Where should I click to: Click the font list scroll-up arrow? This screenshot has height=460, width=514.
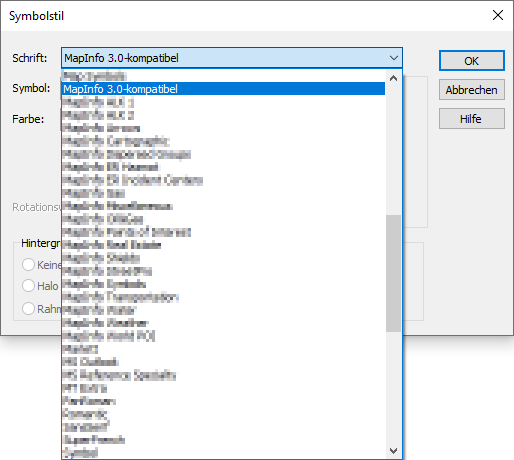[x=394, y=78]
